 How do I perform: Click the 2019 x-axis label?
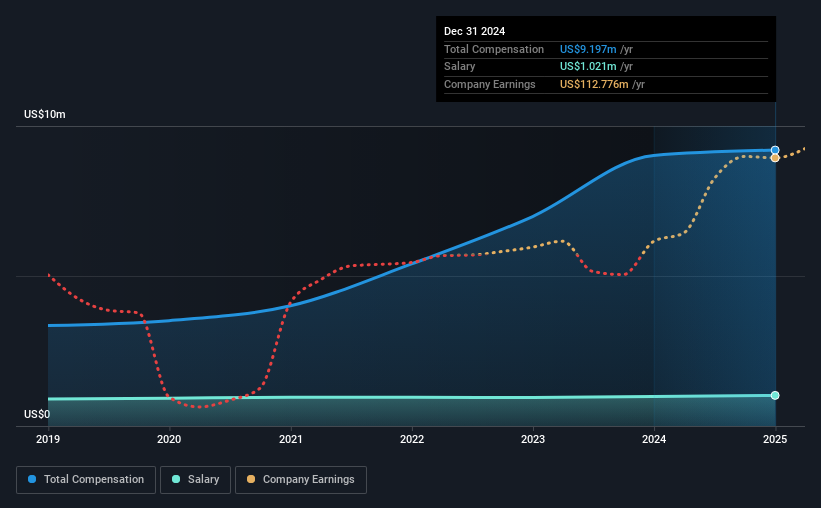coord(48,439)
